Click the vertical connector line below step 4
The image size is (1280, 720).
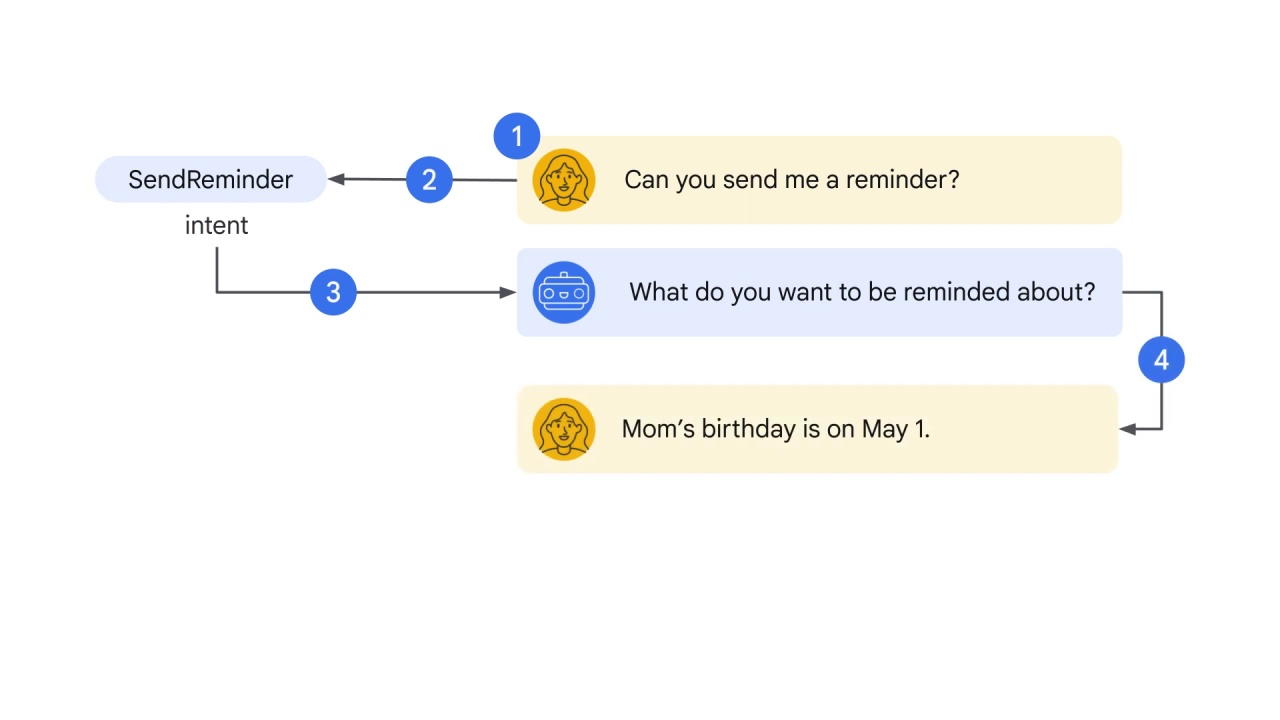click(x=1161, y=406)
